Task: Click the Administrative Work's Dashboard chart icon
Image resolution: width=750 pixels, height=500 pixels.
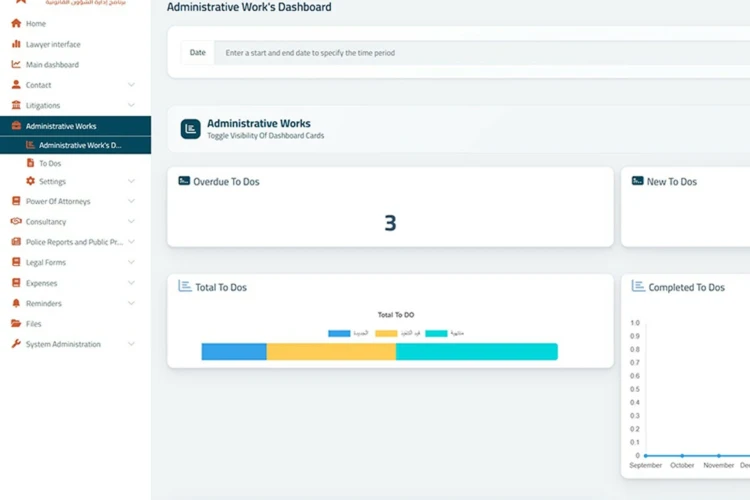Action: click(x=30, y=144)
